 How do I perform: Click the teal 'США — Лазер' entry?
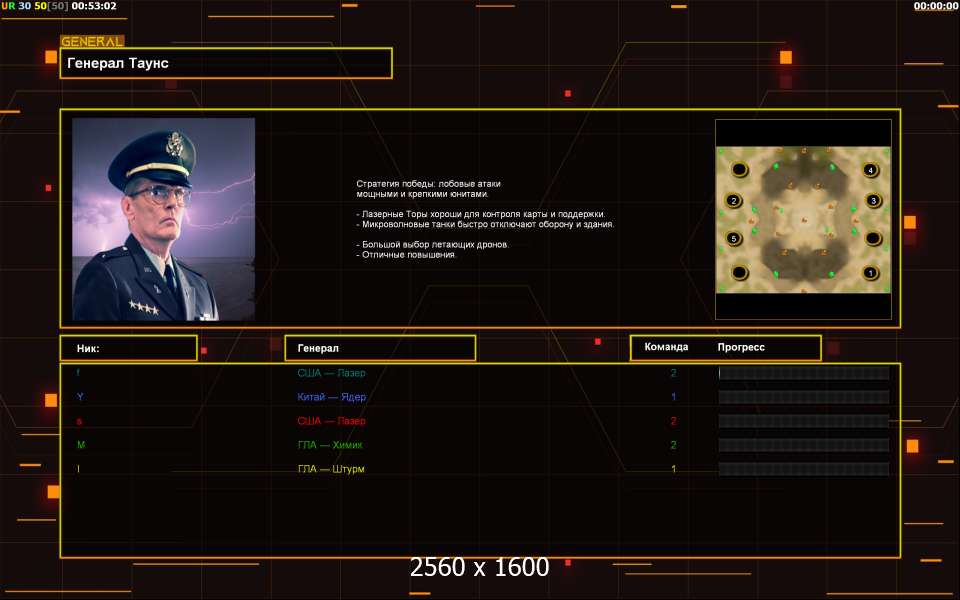click(331, 373)
